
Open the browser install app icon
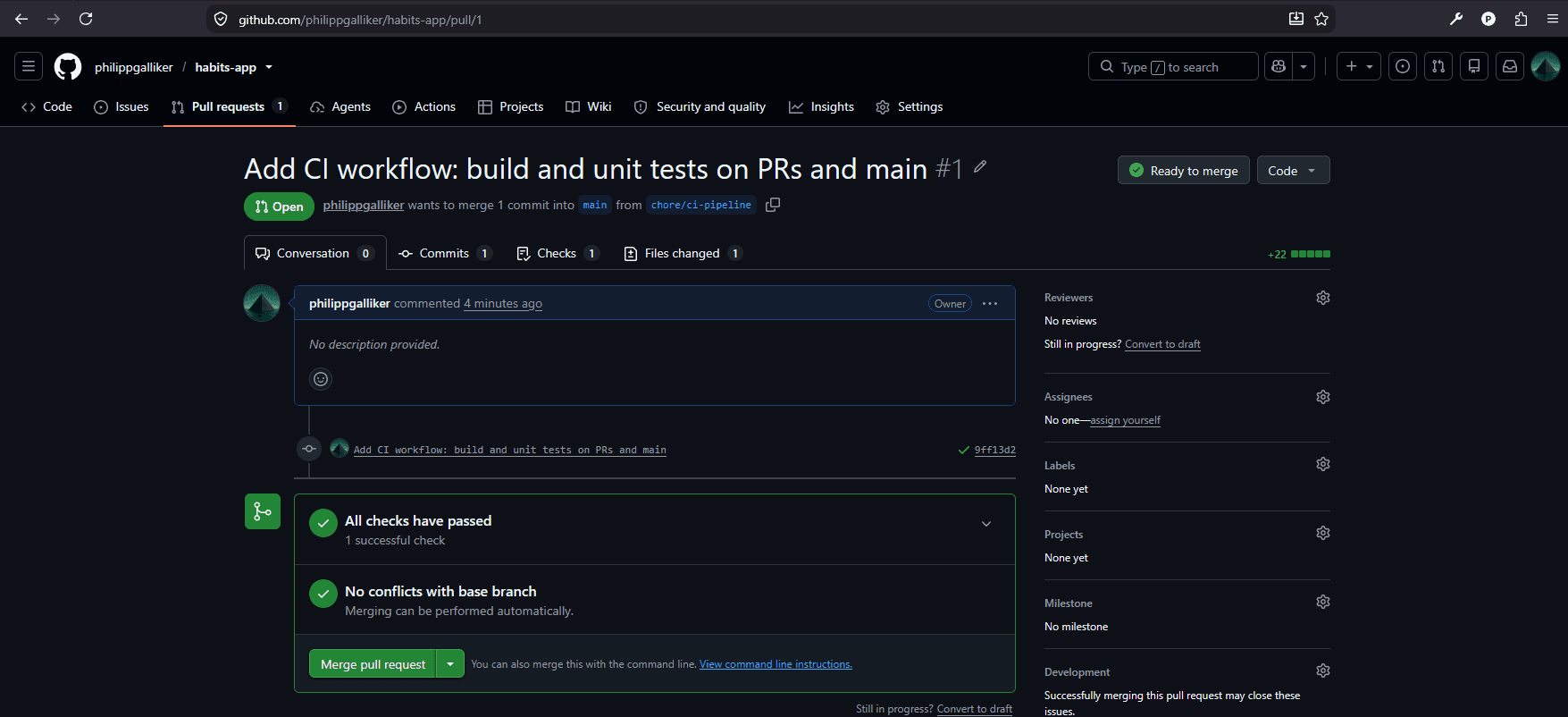[1295, 19]
